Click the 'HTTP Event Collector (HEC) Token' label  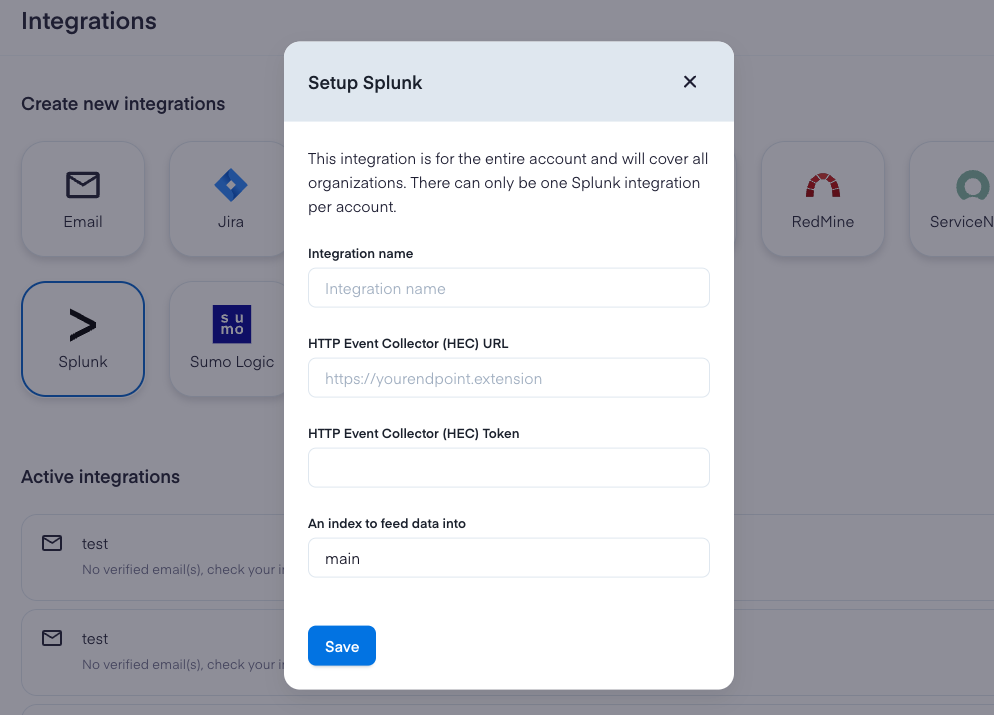pyautogui.click(x=413, y=434)
